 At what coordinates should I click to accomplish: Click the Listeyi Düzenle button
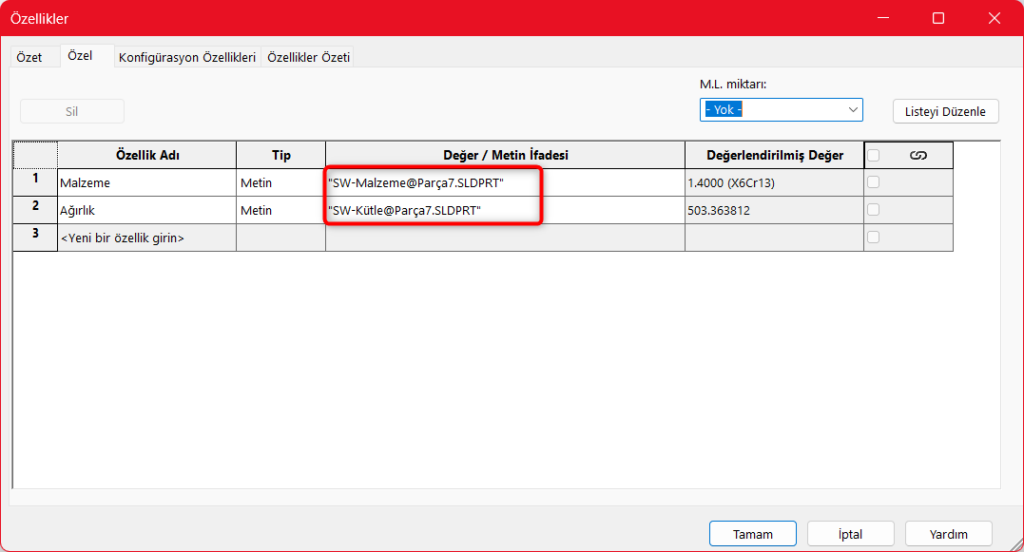pyautogui.click(x=945, y=111)
